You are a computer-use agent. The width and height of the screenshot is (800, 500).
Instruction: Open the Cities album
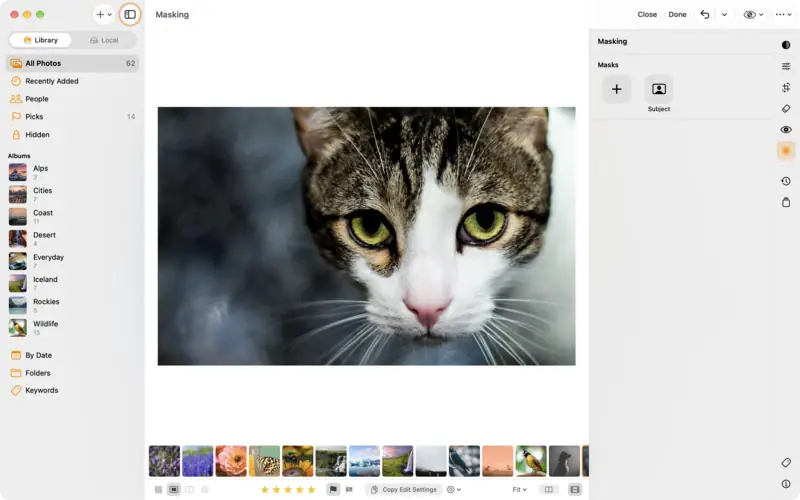(x=72, y=194)
